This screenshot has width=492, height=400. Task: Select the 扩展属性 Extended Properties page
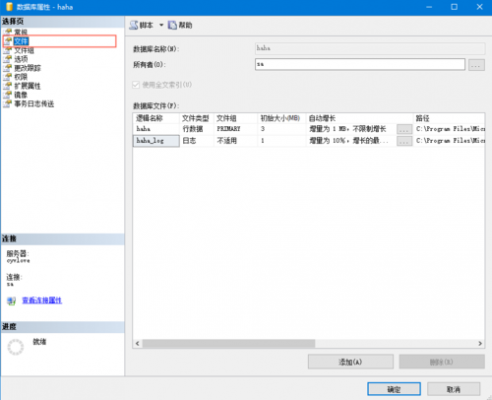click(27, 86)
